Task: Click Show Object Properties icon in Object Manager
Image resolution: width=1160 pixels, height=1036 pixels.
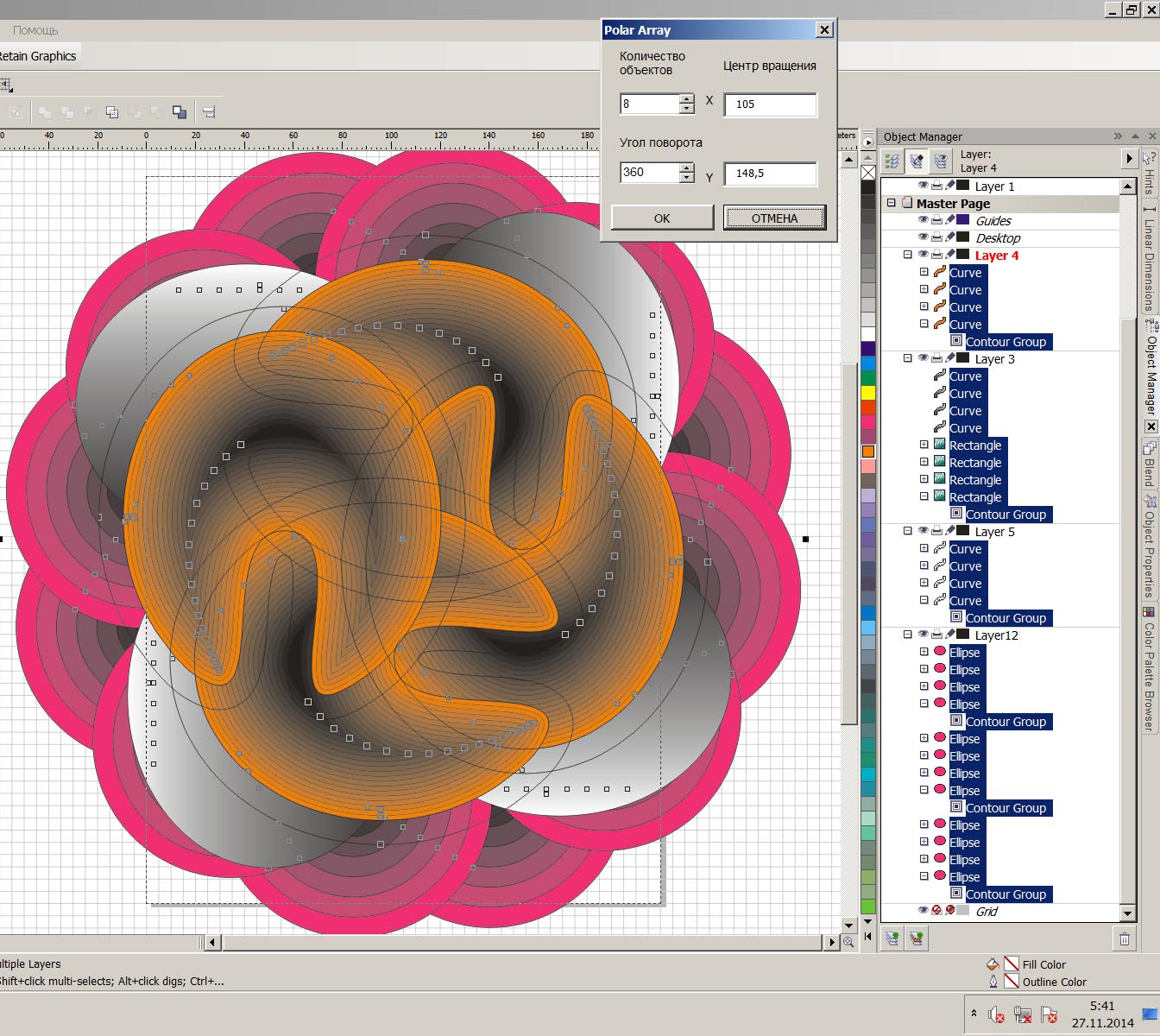Action: click(892, 161)
